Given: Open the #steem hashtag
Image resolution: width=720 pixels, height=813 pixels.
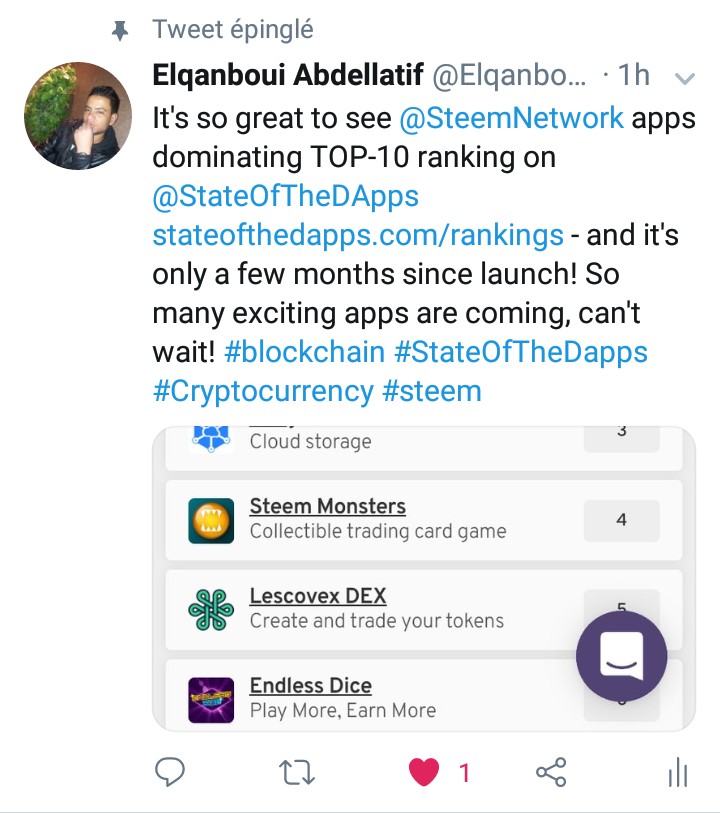Looking at the screenshot, I should (x=432, y=391).
